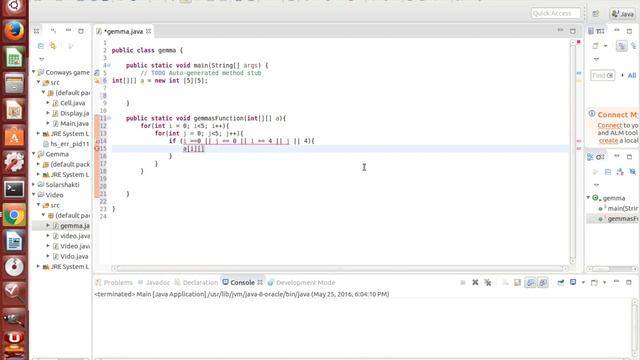
Task: Collapse the Video project node
Action: (34, 195)
